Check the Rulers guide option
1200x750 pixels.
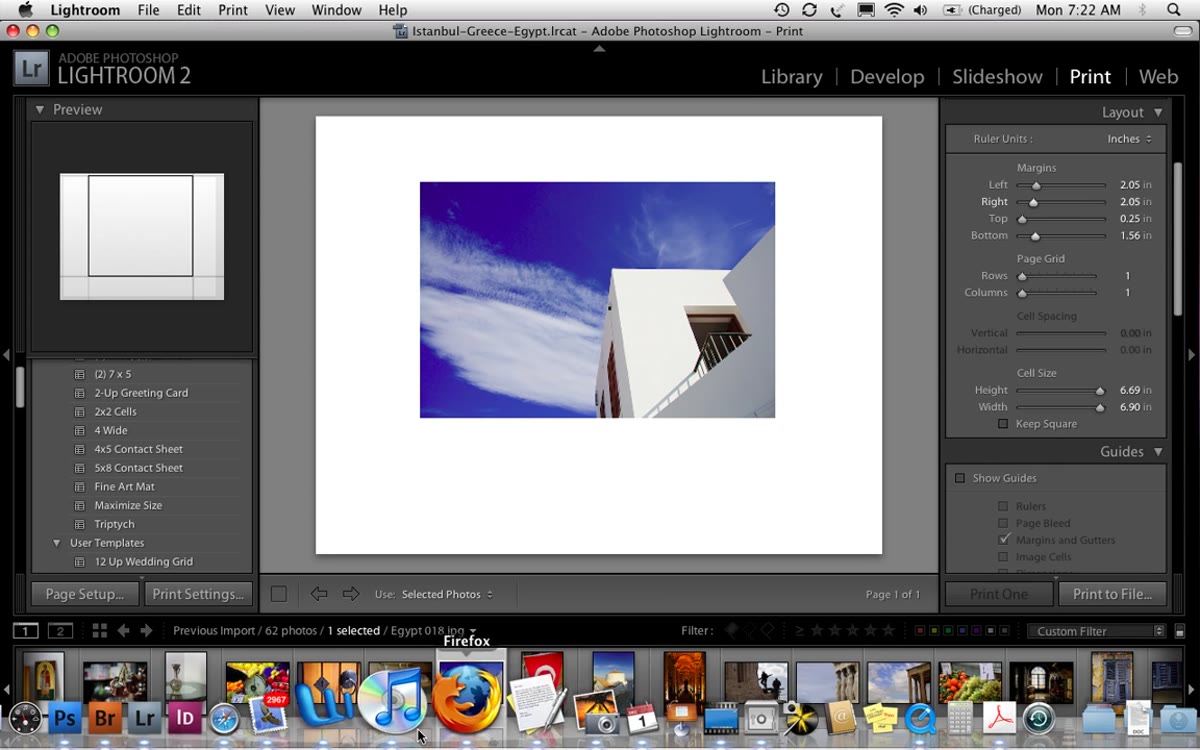click(x=1003, y=506)
